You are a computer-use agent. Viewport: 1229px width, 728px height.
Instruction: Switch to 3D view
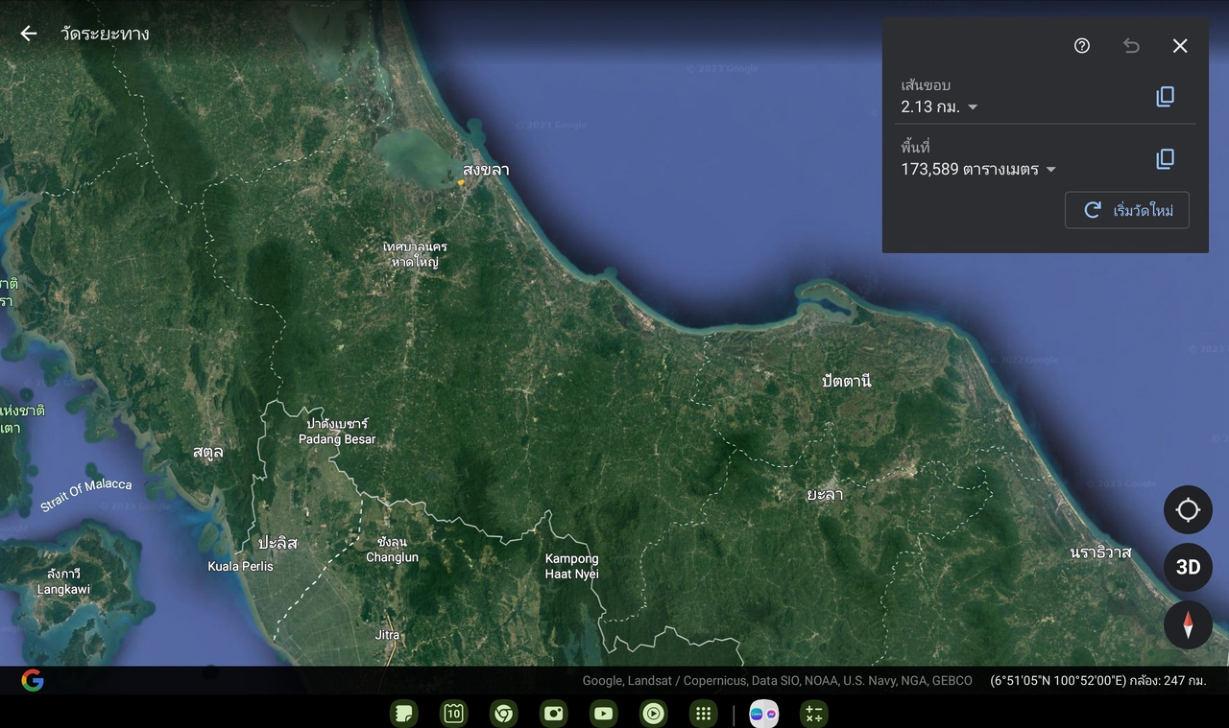1188,567
